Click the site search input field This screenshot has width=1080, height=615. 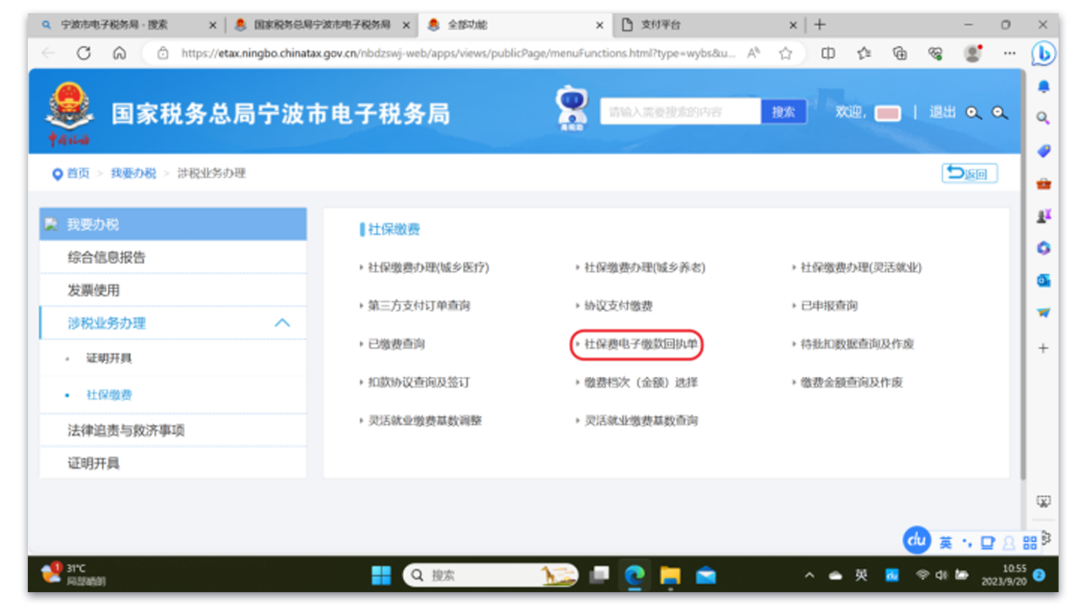[680, 112]
